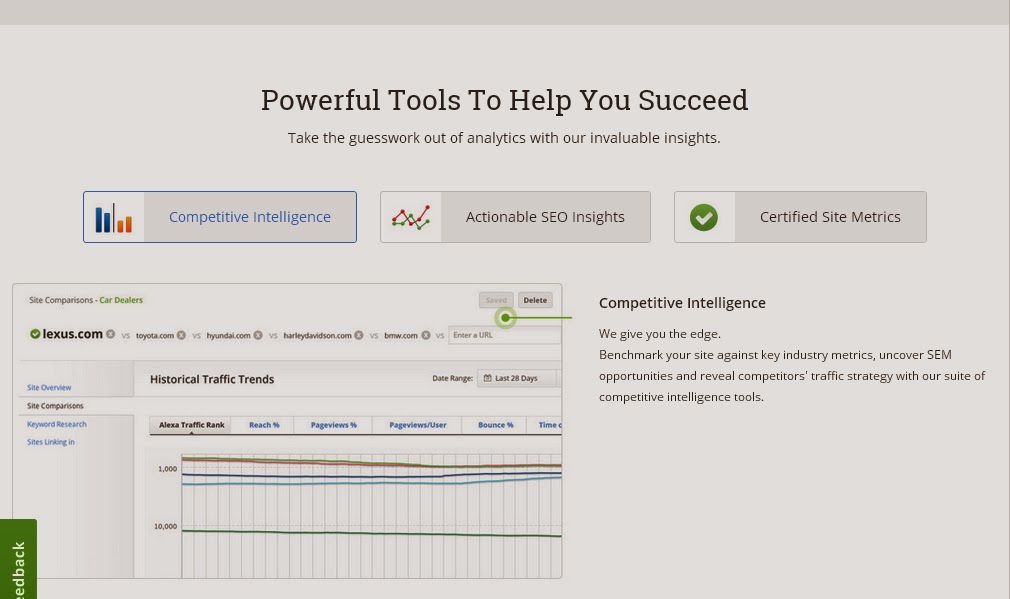Open the Certified Site Metrics tab

(801, 217)
